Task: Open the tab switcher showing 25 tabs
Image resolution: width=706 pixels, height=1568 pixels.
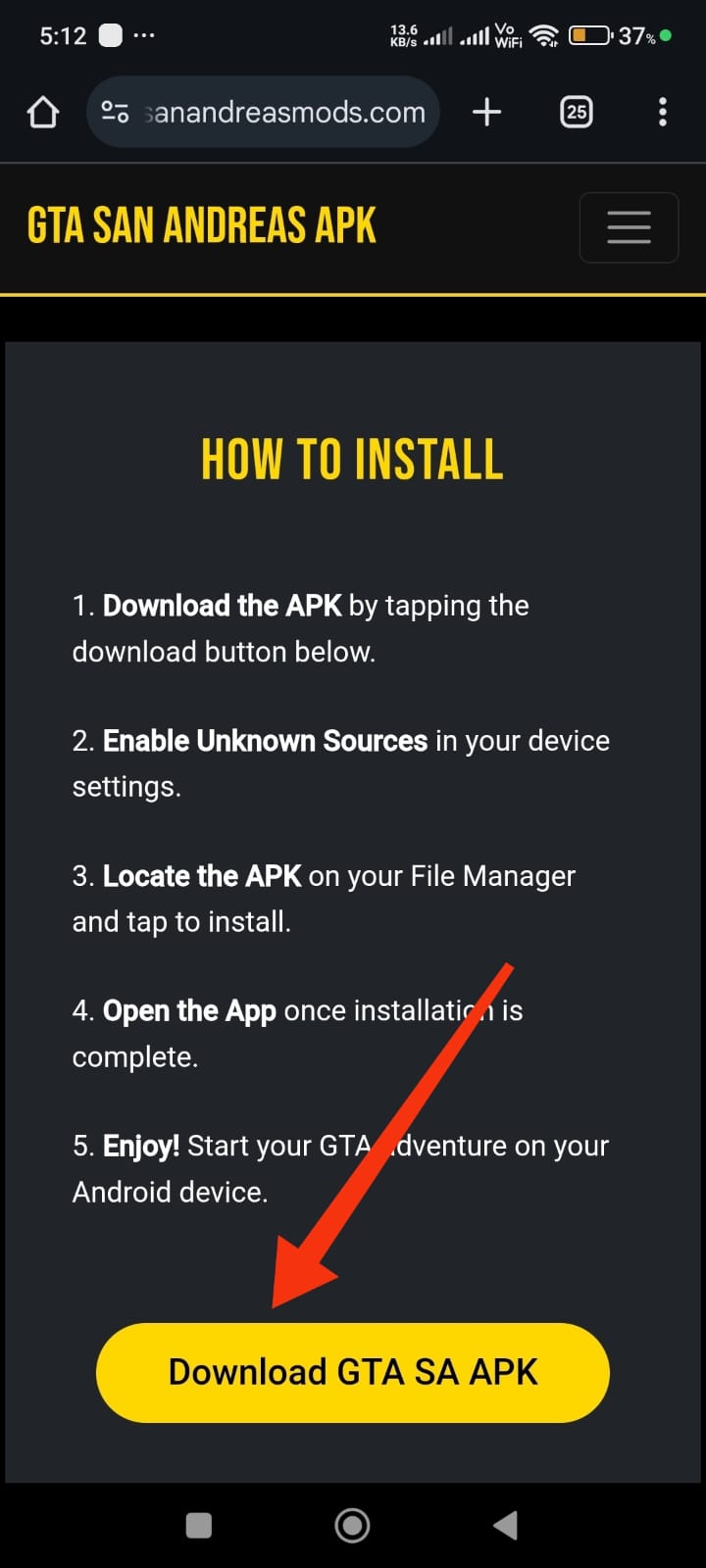Action: pyautogui.click(x=576, y=113)
